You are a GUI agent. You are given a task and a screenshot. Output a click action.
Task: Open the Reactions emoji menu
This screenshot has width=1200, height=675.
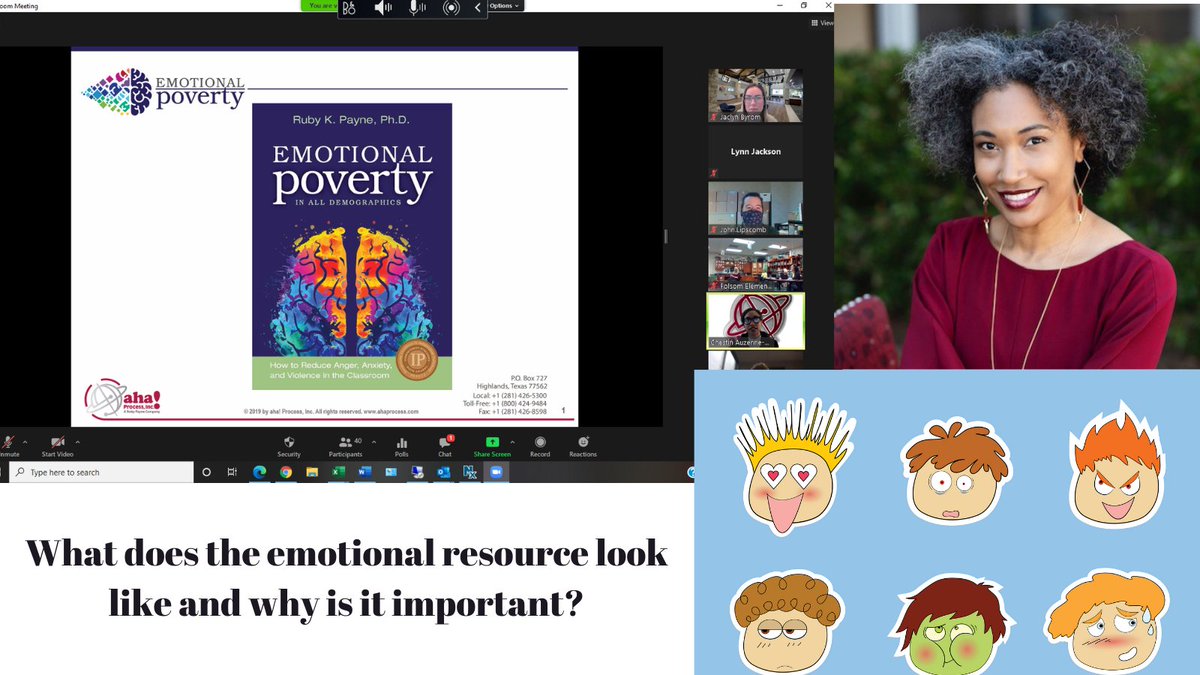pyautogui.click(x=583, y=446)
